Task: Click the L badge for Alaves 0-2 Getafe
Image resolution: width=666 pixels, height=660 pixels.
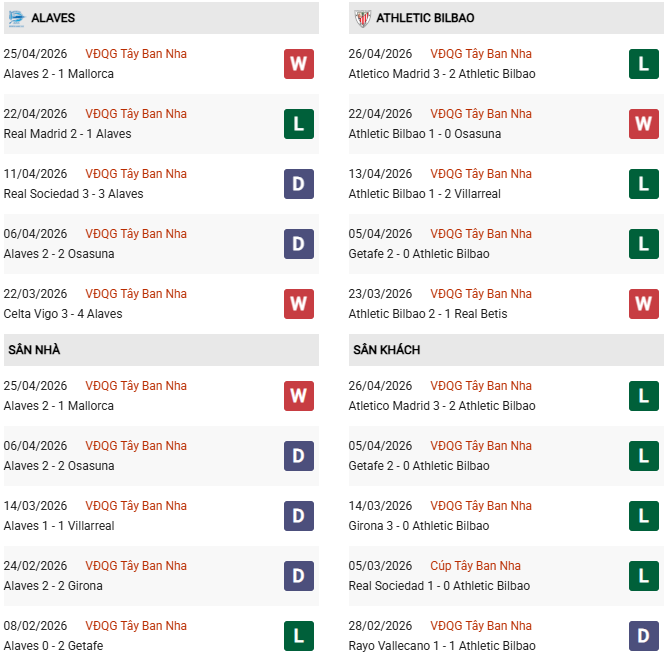Action: coord(299,636)
